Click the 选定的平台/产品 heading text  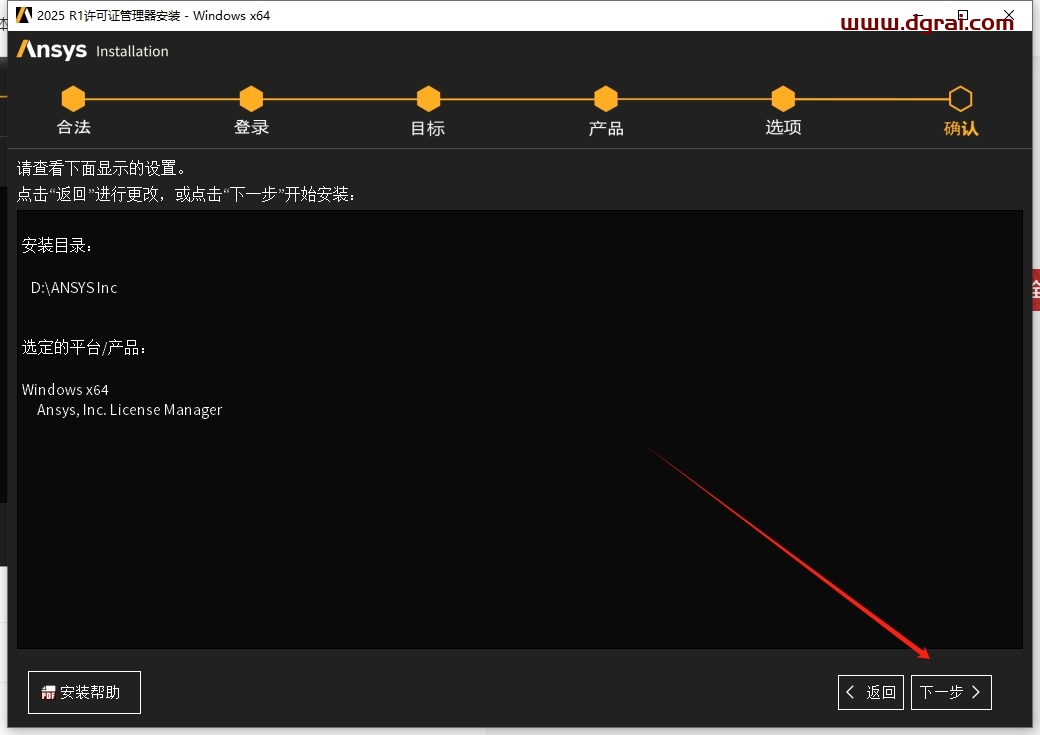click(84, 348)
